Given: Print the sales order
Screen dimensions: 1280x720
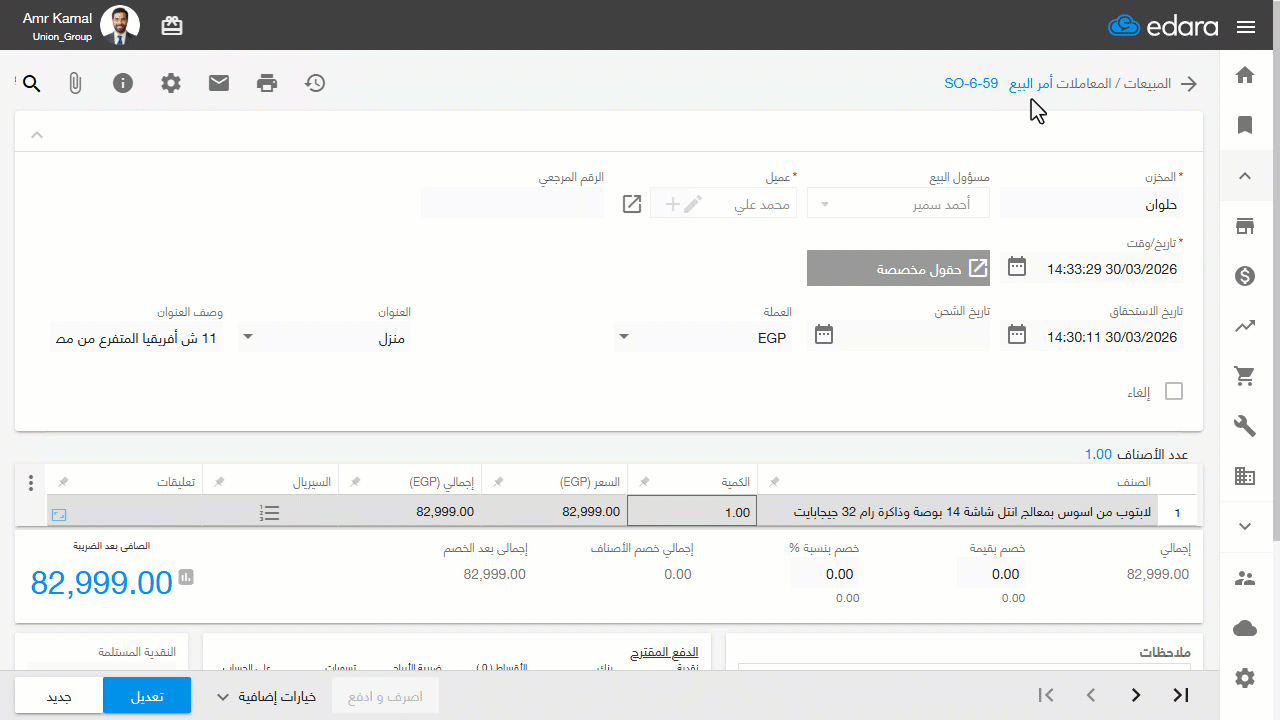Looking at the screenshot, I should pos(267,83).
